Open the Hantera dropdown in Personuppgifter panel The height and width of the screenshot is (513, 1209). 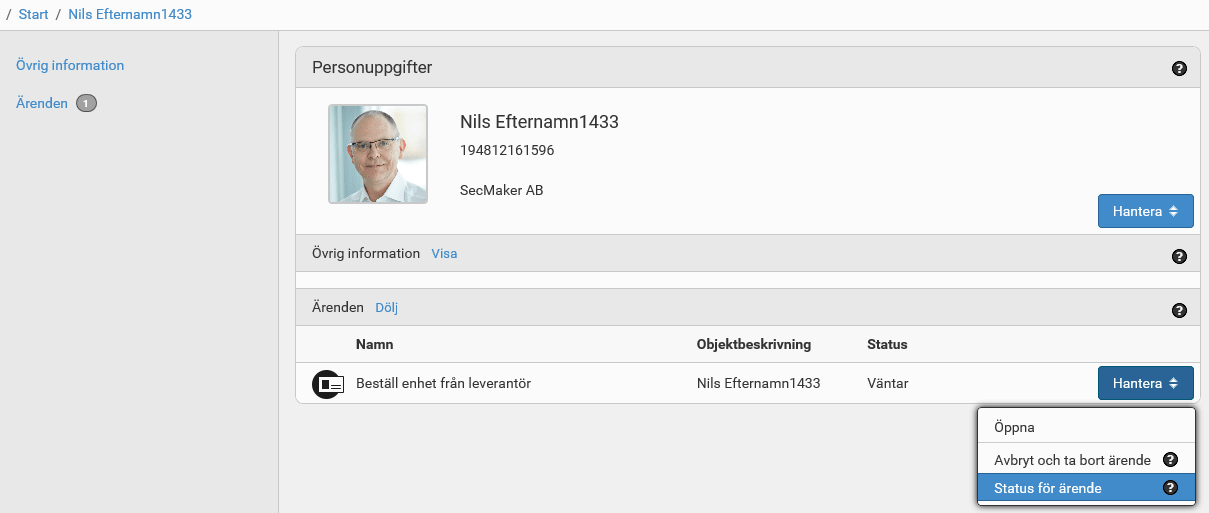pos(1145,211)
